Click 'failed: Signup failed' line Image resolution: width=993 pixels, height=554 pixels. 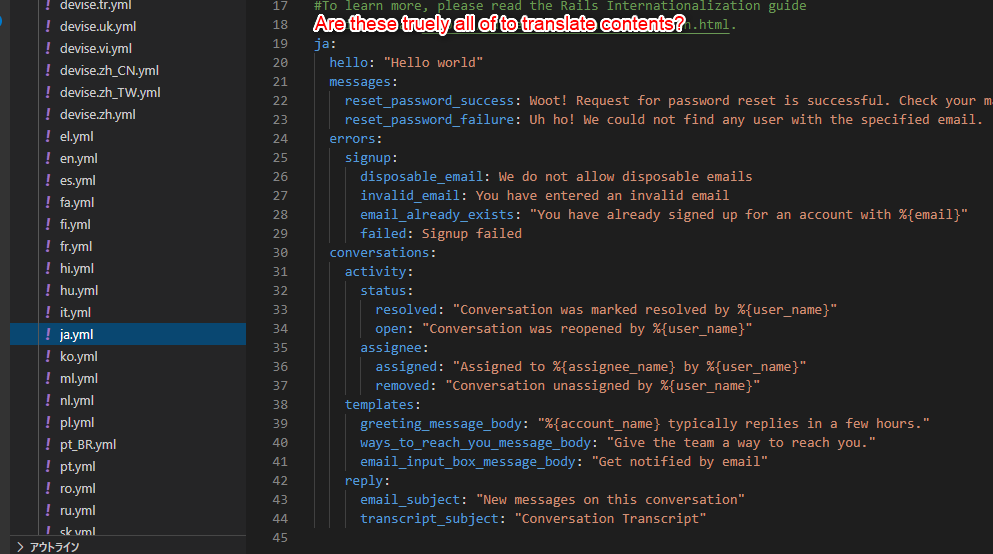(441, 234)
